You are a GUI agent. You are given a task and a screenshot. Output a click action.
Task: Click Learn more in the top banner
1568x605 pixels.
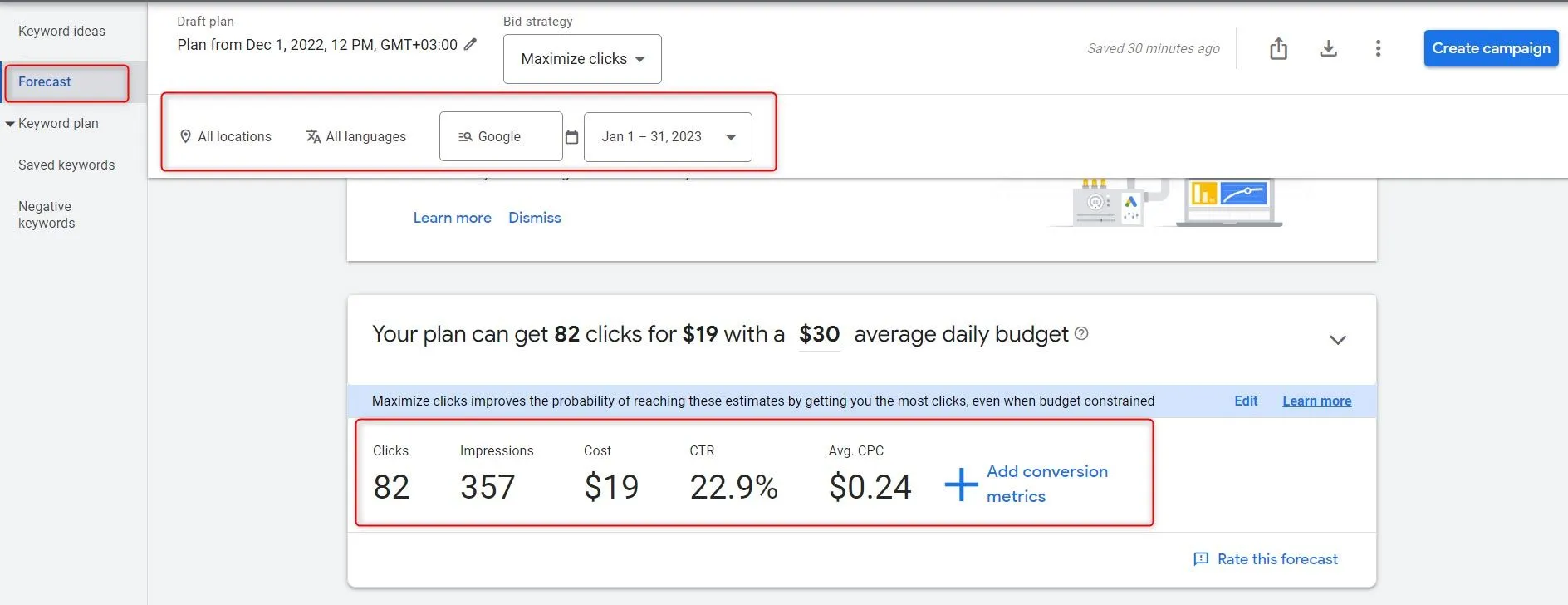point(452,218)
